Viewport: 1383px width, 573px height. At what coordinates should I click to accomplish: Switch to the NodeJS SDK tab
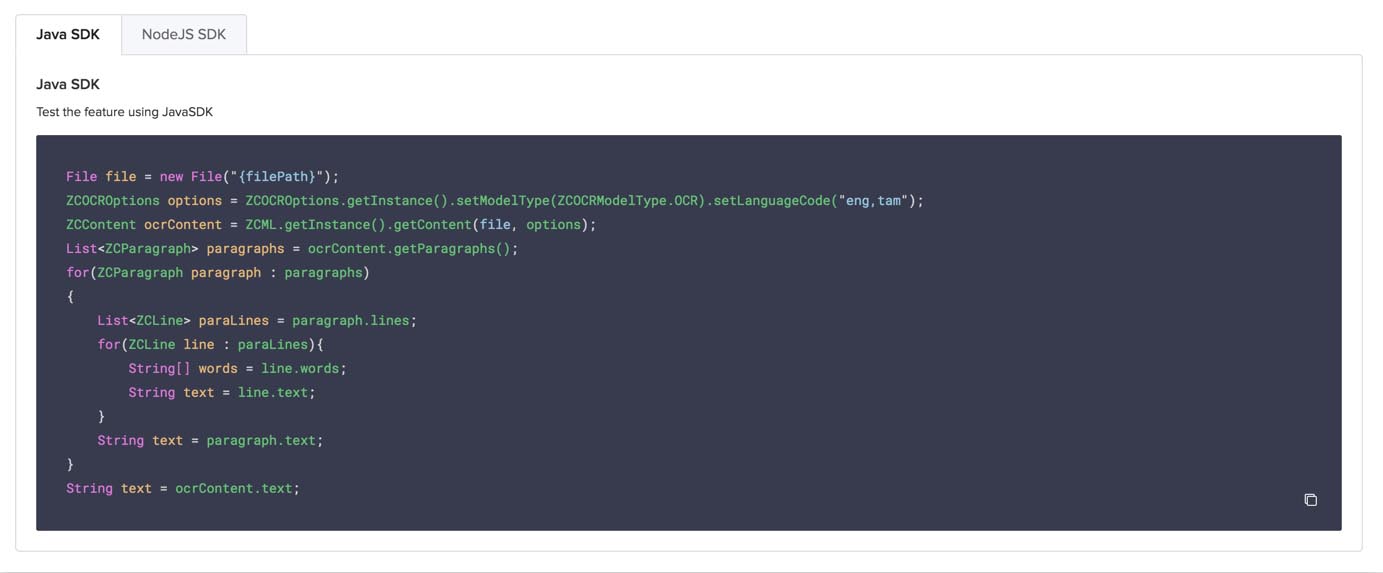(184, 34)
